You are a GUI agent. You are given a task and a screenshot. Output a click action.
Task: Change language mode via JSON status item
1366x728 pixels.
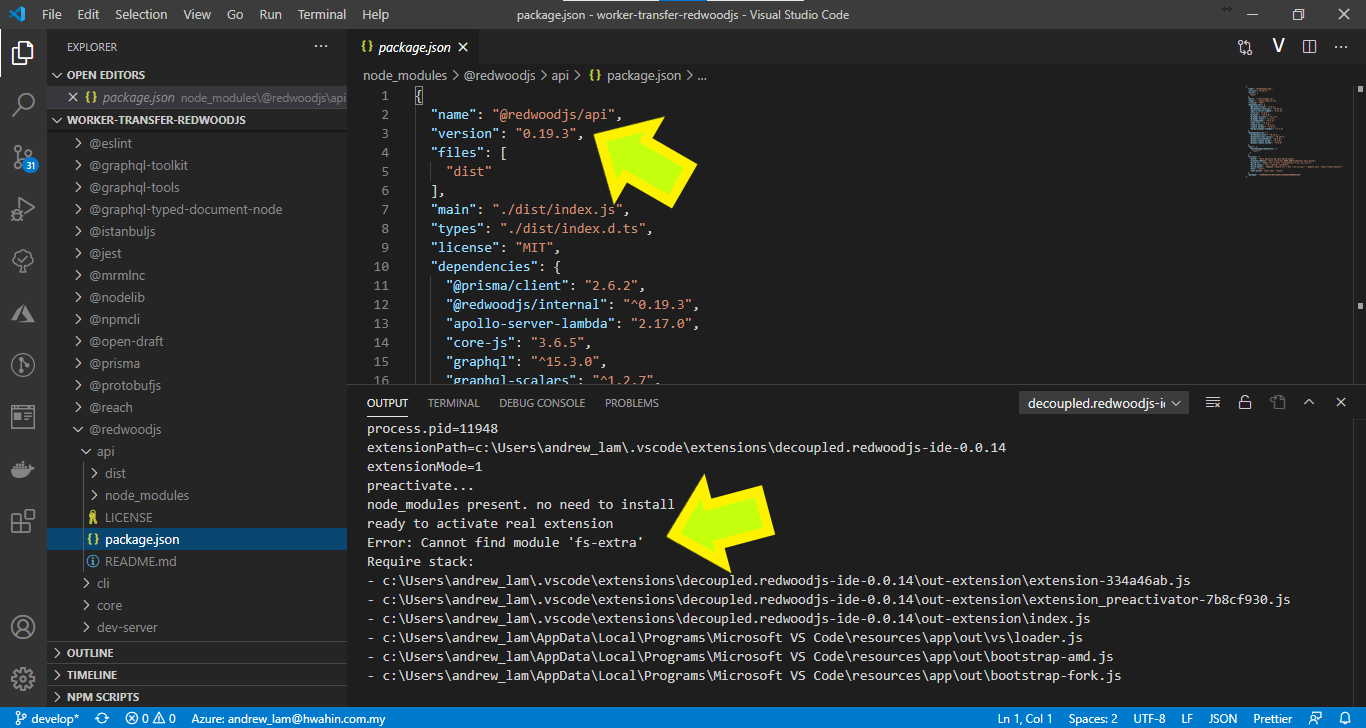pyautogui.click(x=1223, y=718)
